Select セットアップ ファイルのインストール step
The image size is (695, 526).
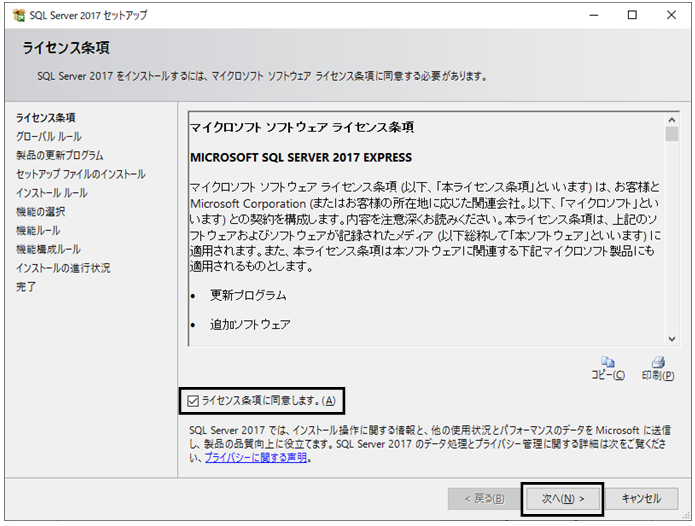tap(81, 174)
